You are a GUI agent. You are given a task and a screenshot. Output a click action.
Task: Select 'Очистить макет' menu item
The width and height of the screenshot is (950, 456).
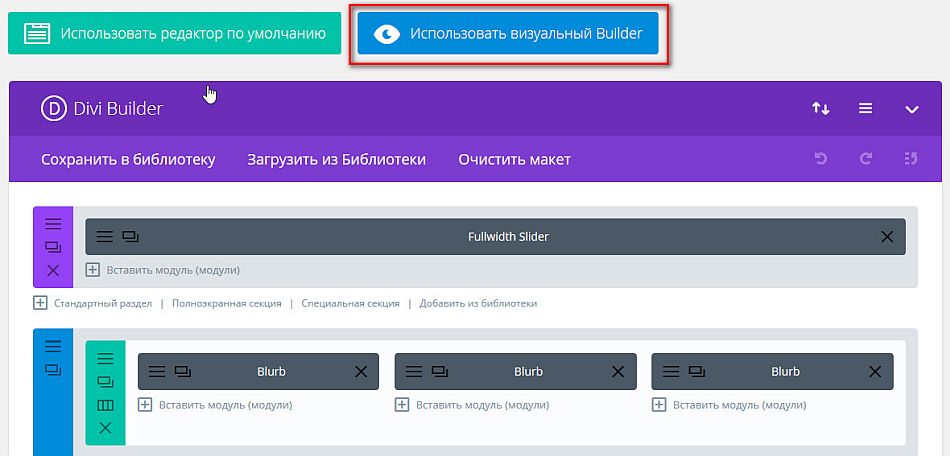click(514, 160)
